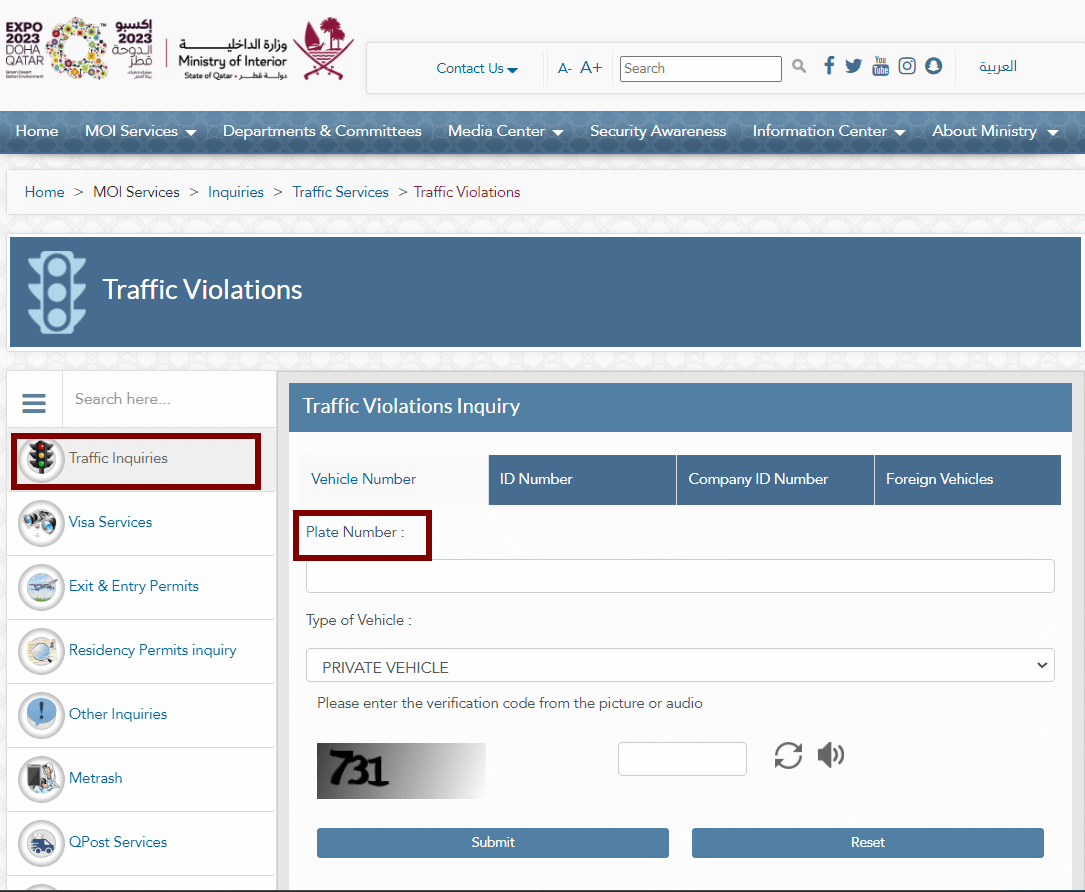Submit the traffic violations inquiry
Image resolution: width=1085 pixels, height=892 pixels.
pyautogui.click(x=492, y=842)
